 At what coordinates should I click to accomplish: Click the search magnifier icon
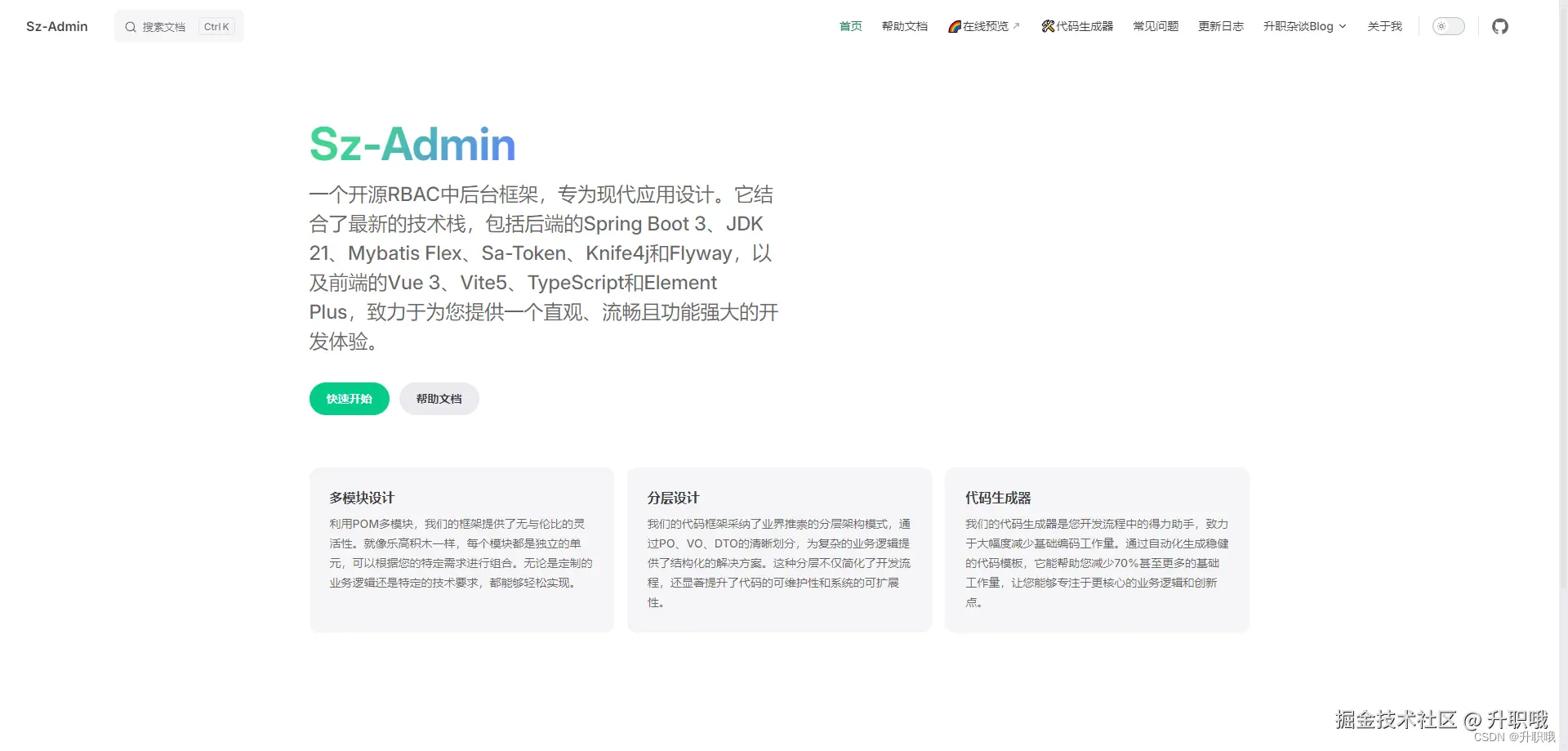131,27
